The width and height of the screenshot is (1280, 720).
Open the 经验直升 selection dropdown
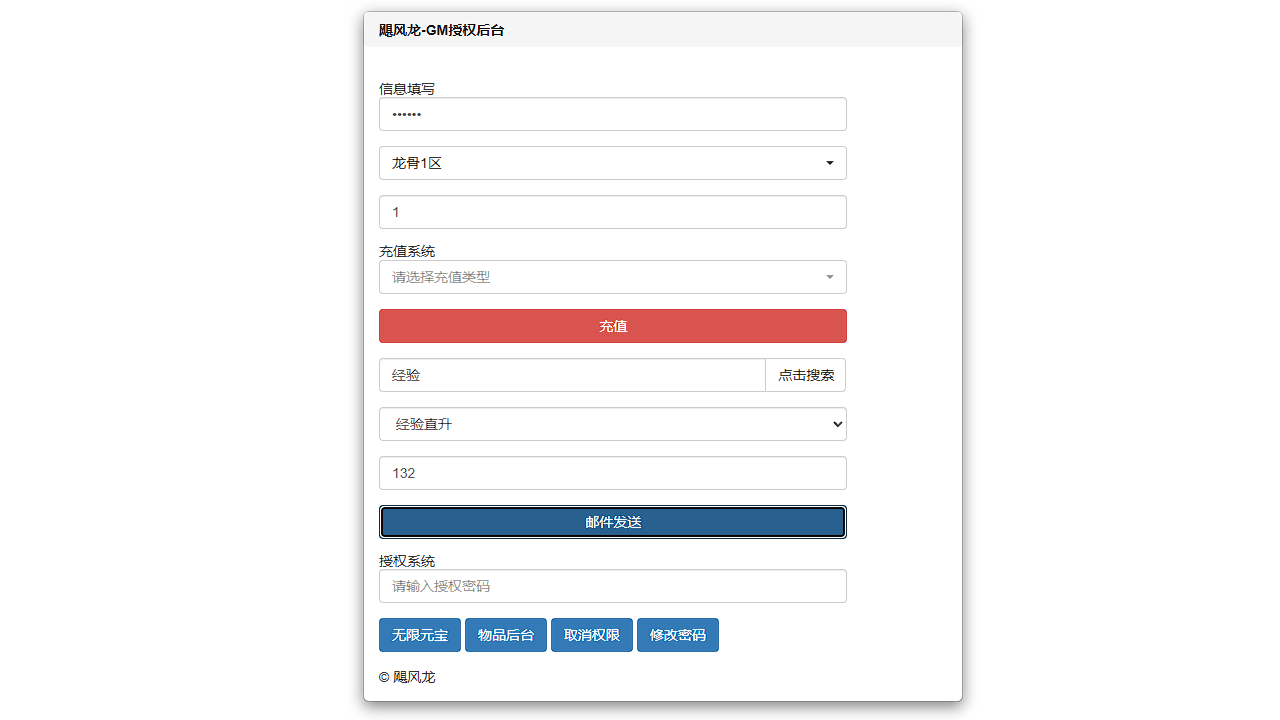612,424
